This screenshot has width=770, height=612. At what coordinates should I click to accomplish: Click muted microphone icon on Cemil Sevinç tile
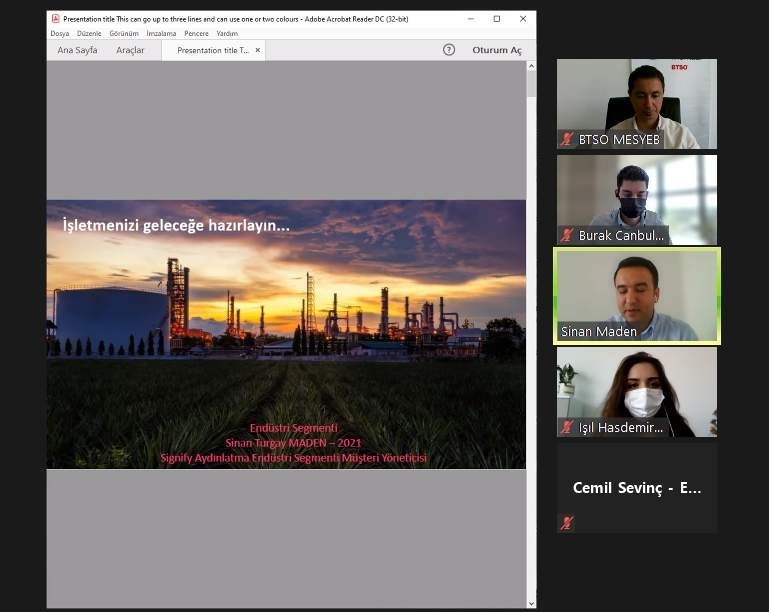pyautogui.click(x=567, y=523)
